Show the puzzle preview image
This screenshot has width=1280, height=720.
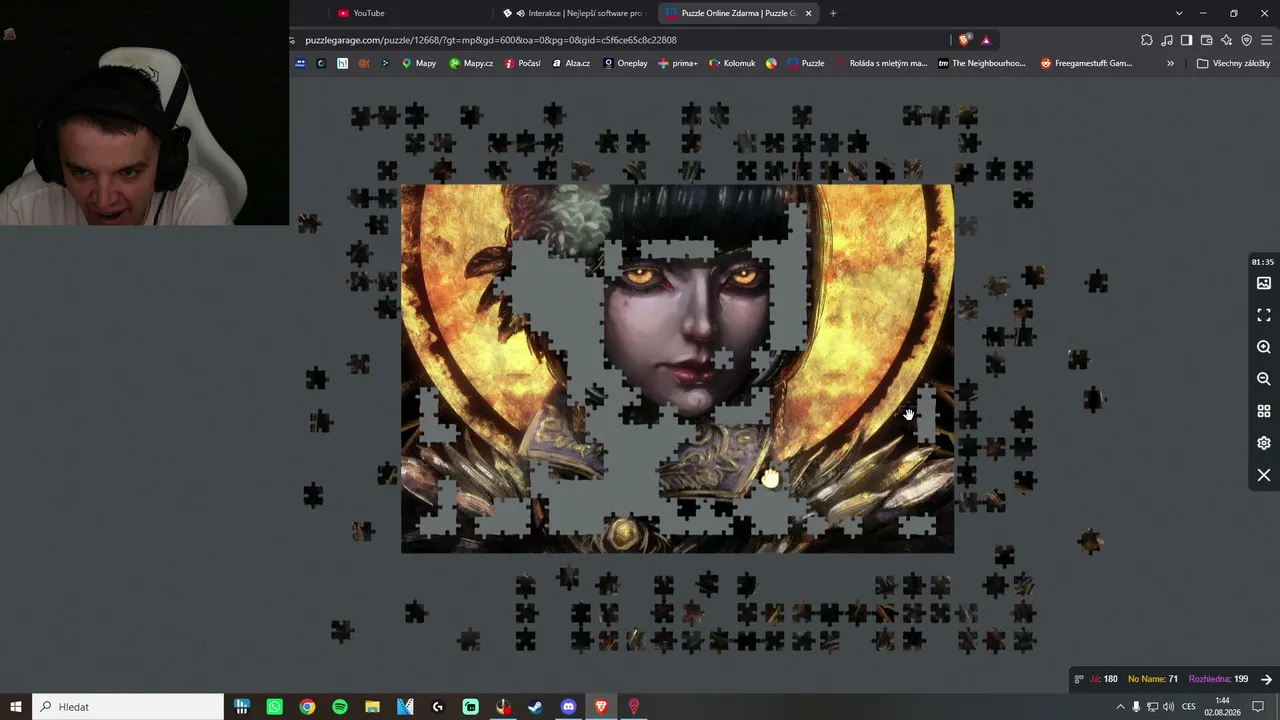tap(1264, 283)
